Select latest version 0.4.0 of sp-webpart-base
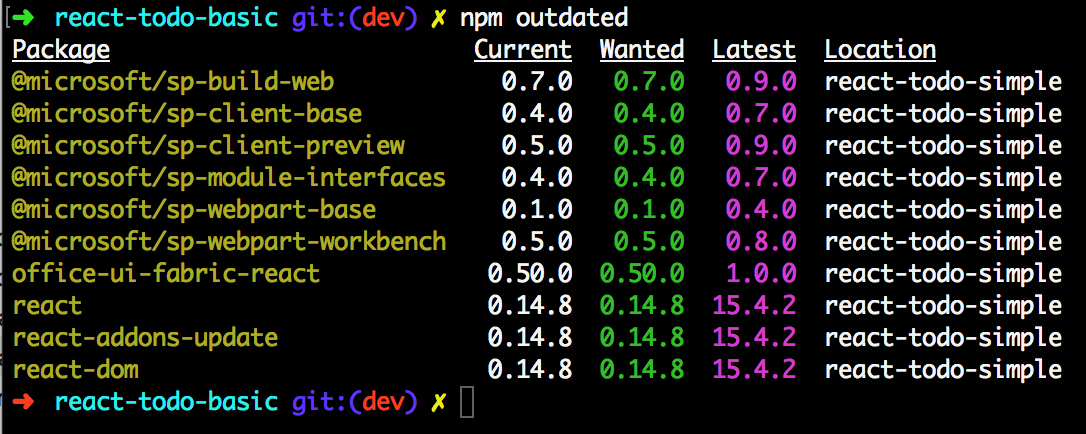1086x434 pixels. point(760,210)
